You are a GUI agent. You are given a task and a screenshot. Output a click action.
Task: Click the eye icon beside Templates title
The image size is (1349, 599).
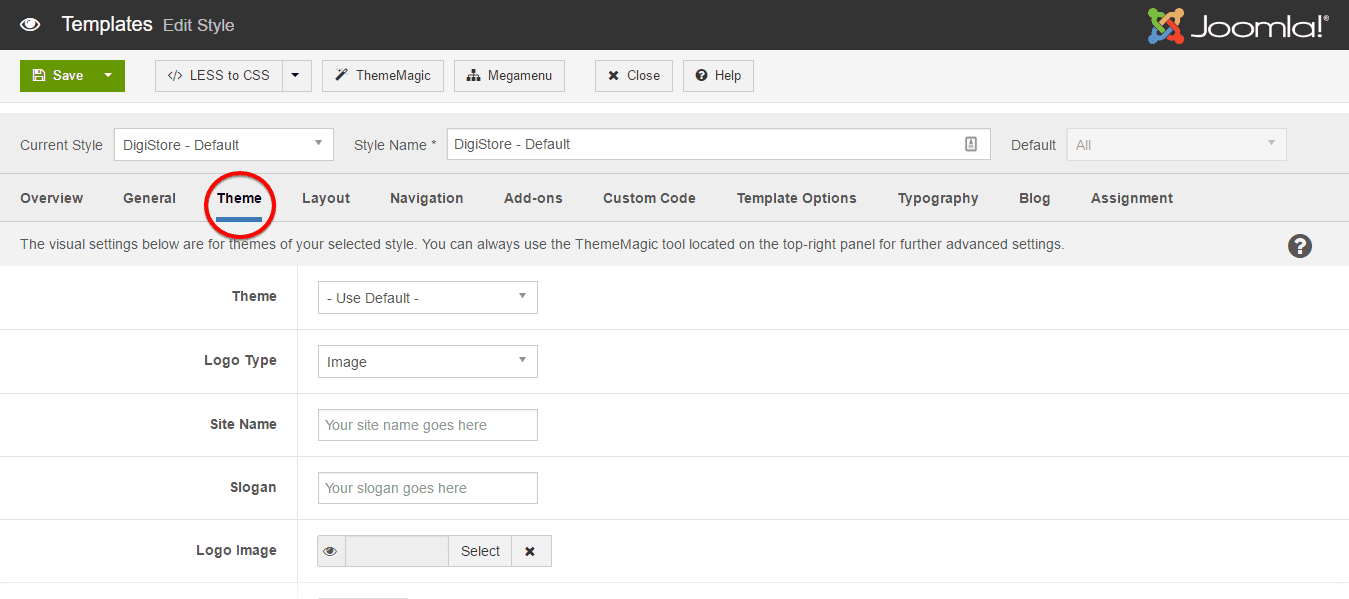[x=30, y=24]
